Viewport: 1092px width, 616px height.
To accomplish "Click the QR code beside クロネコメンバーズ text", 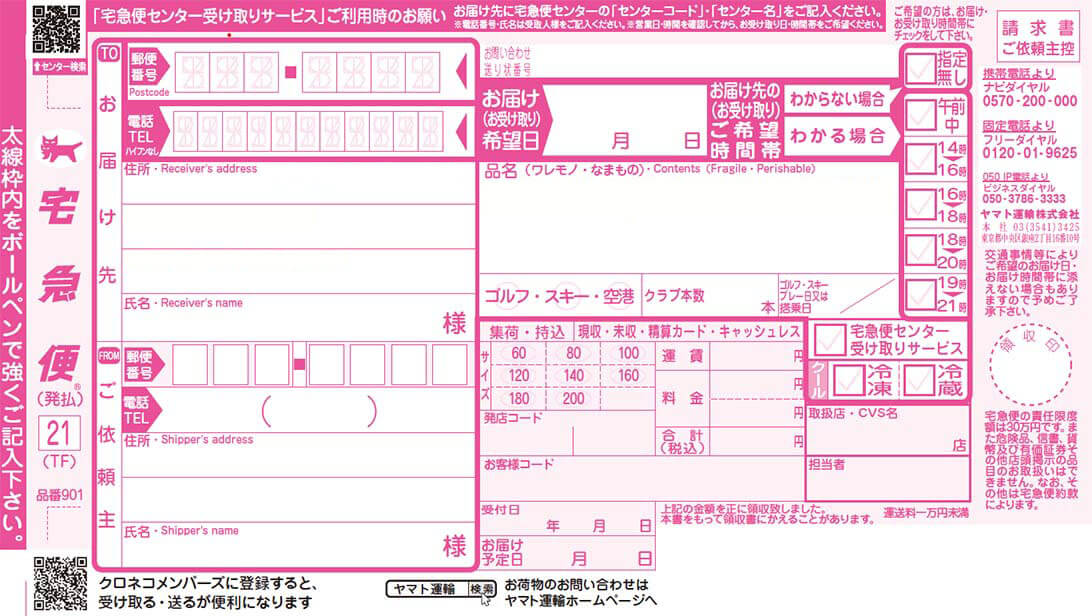I will tap(61, 583).
